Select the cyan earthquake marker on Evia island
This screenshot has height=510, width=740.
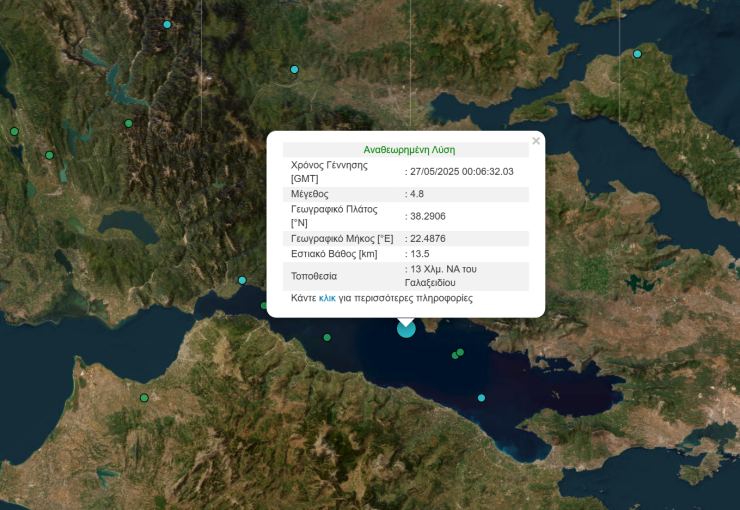[637, 54]
